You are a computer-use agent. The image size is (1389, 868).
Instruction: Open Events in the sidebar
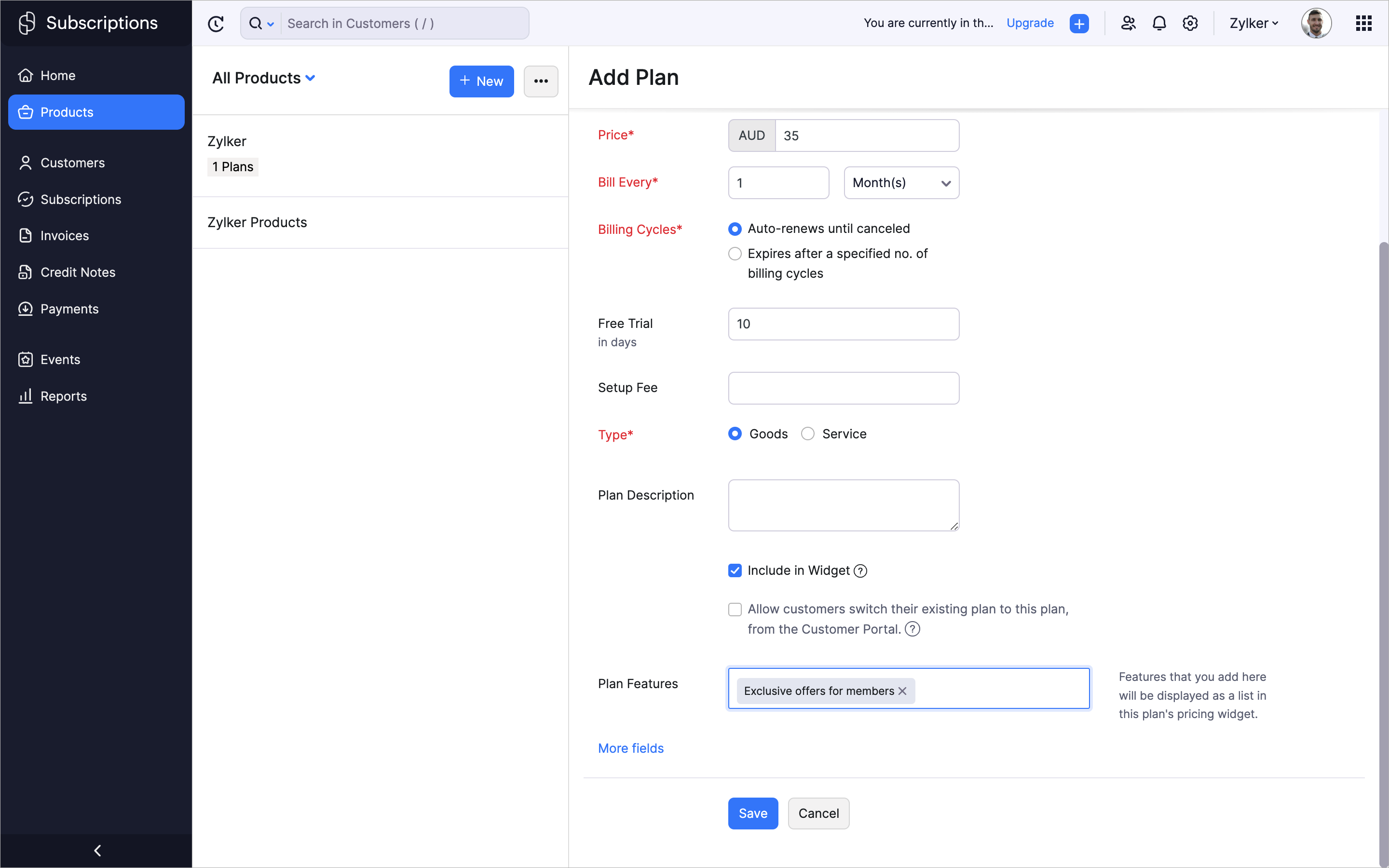coord(96,359)
